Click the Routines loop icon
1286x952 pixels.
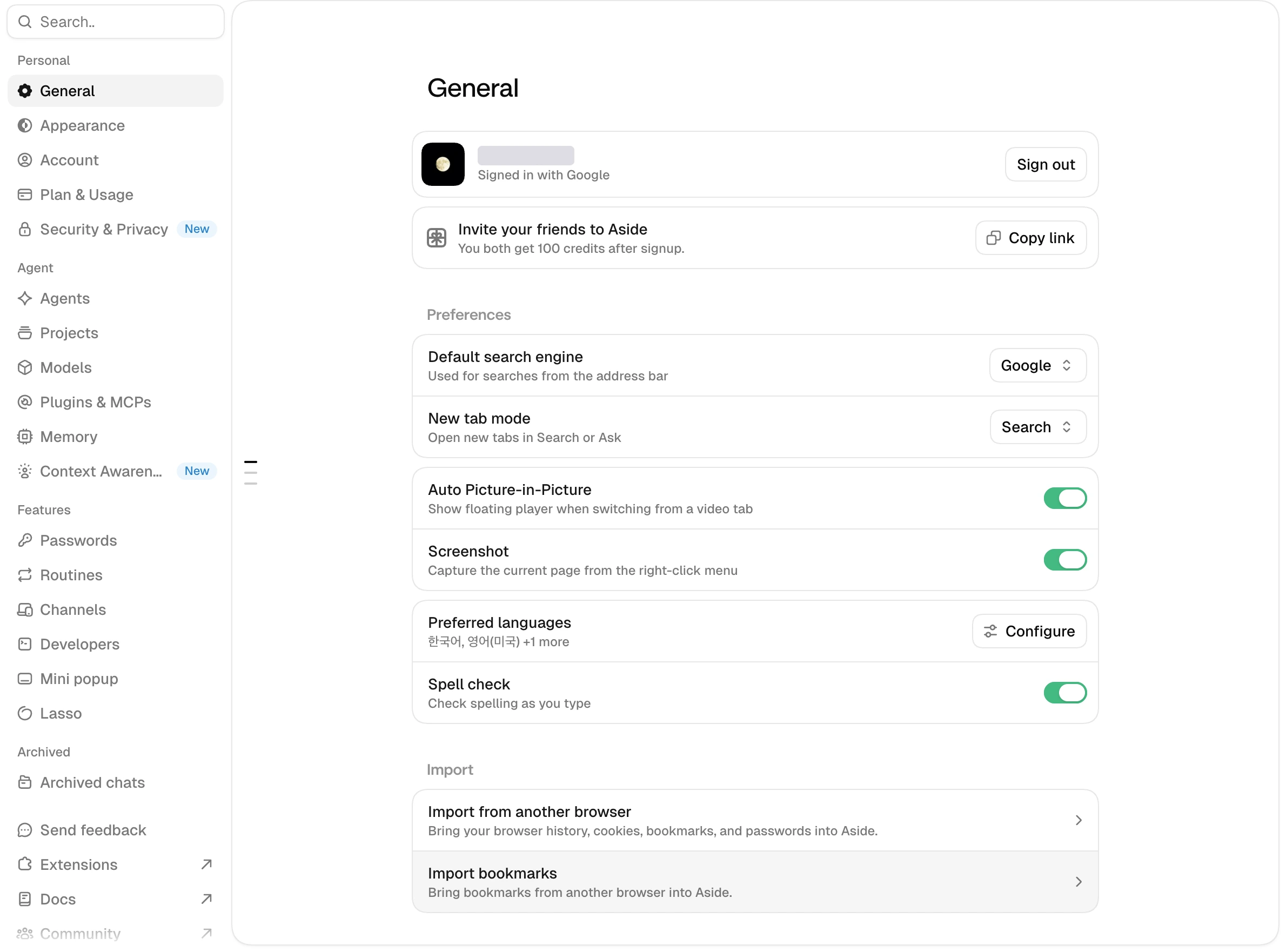[x=25, y=575]
